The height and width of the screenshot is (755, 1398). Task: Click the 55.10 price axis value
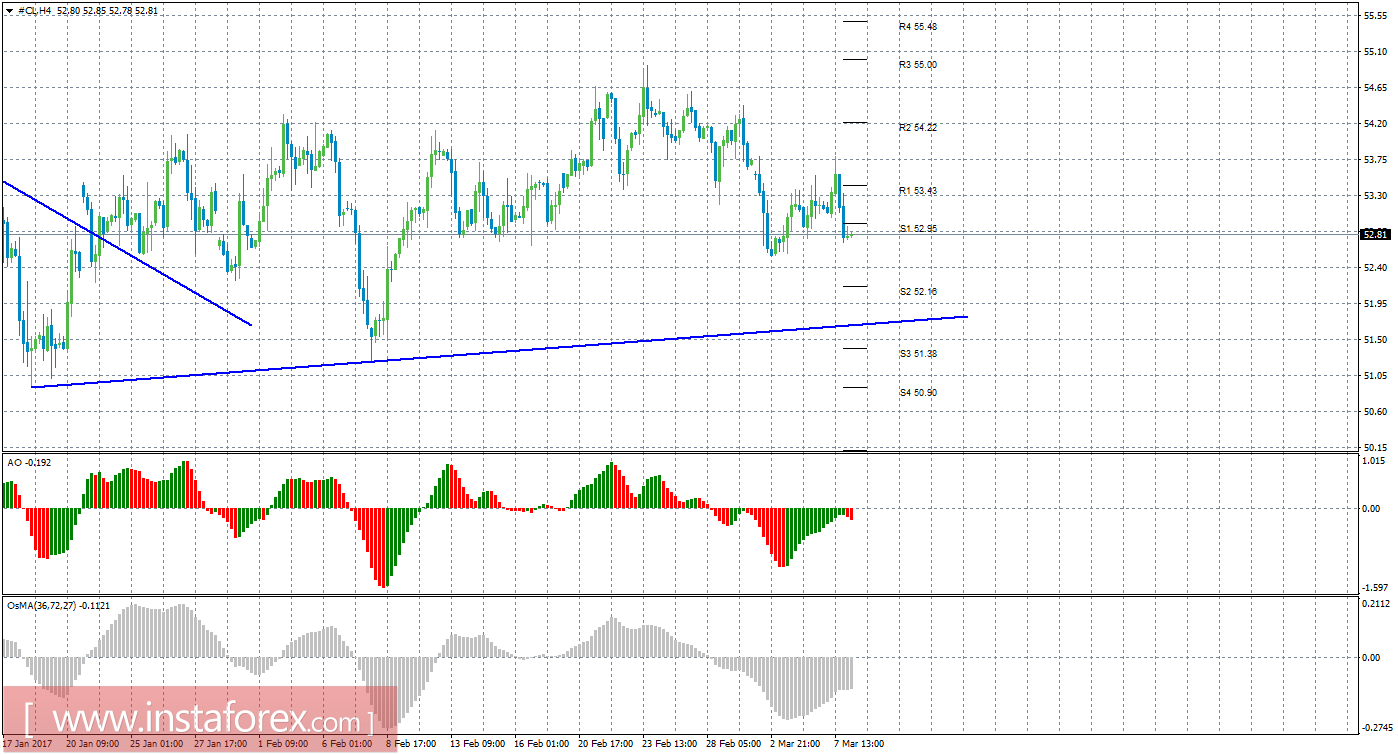pos(1376,52)
